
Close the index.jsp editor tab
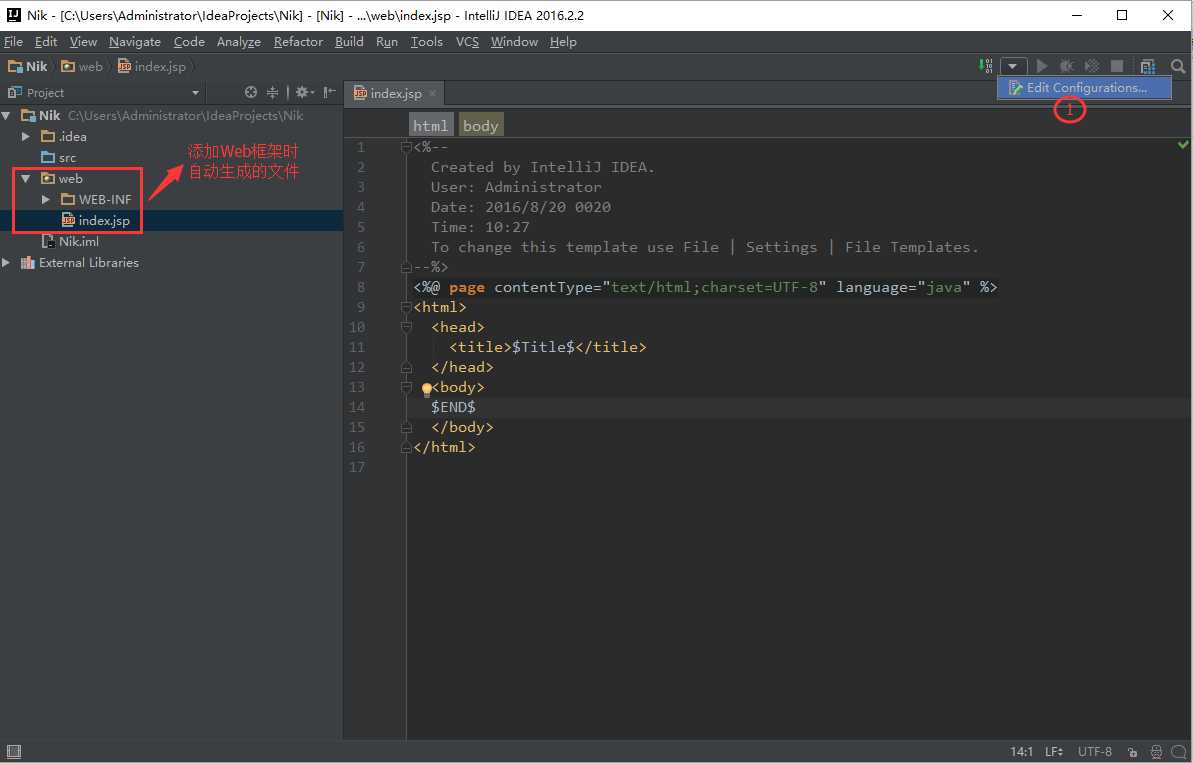(432, 93)
